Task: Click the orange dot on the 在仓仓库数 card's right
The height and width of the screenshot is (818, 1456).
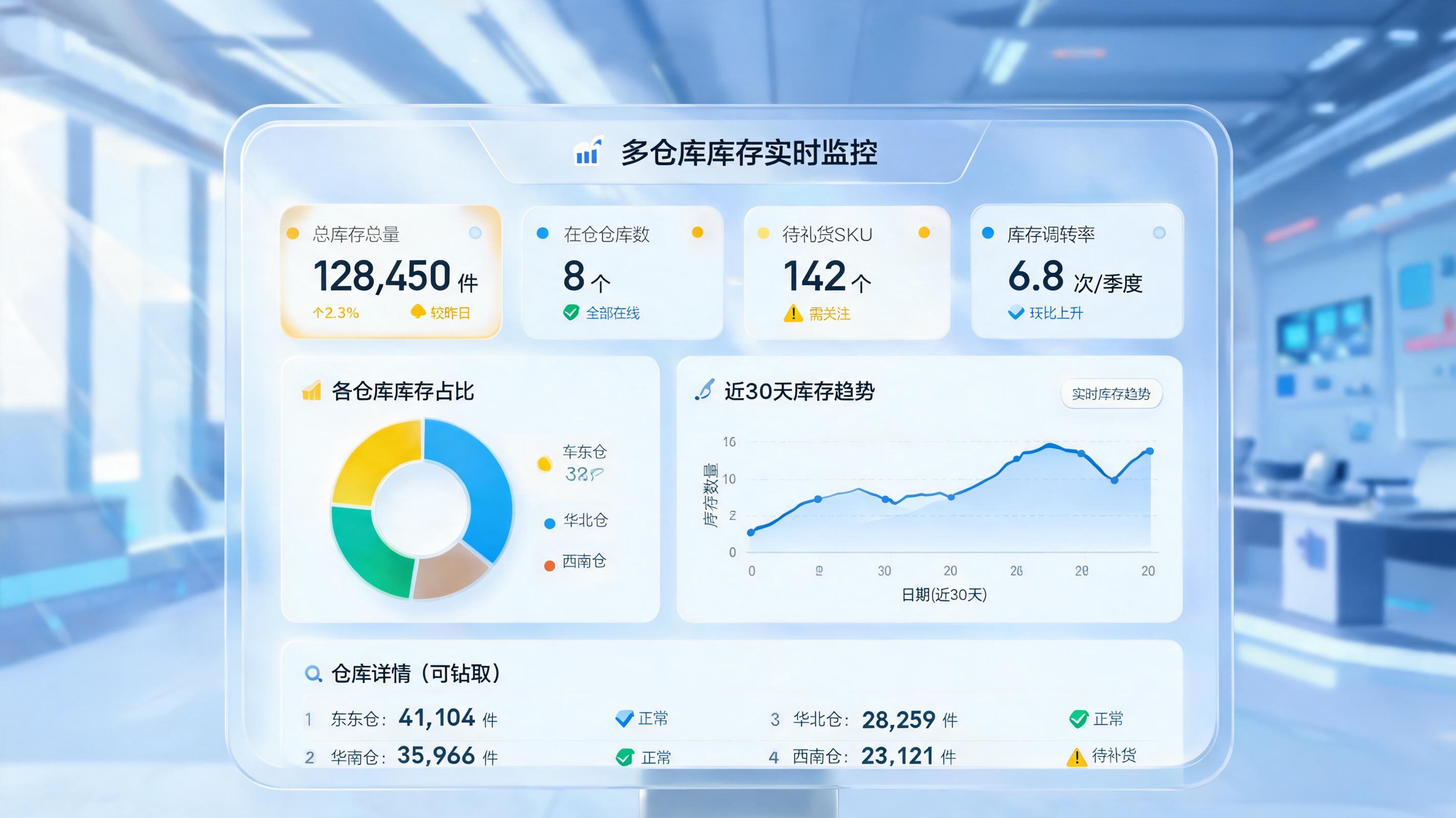Action: tap(697, 232)
